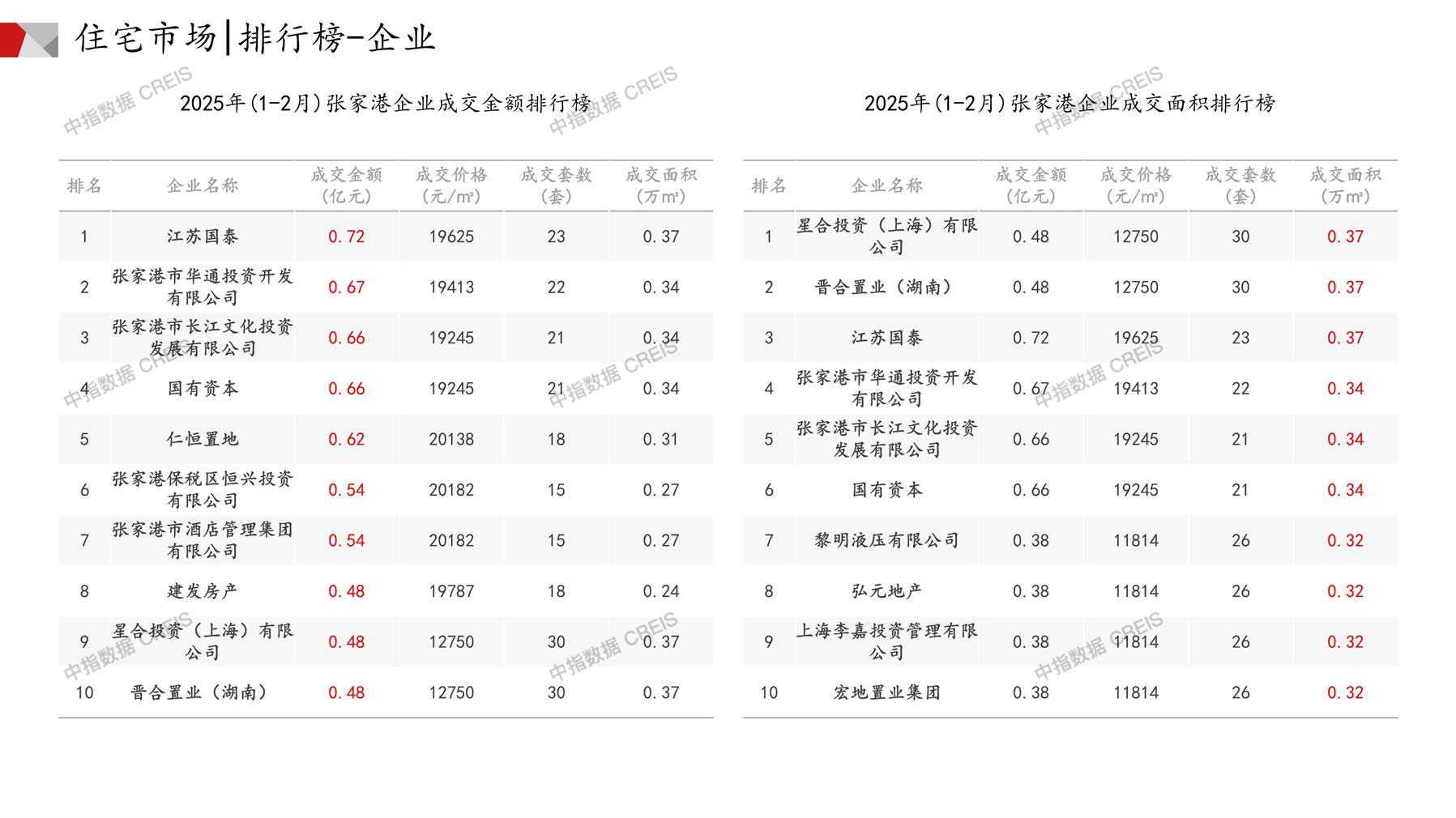This screenshot has height=818, width=1456.
Task: Click the red 0.72 amount in the left table
Action: (346, 236)
